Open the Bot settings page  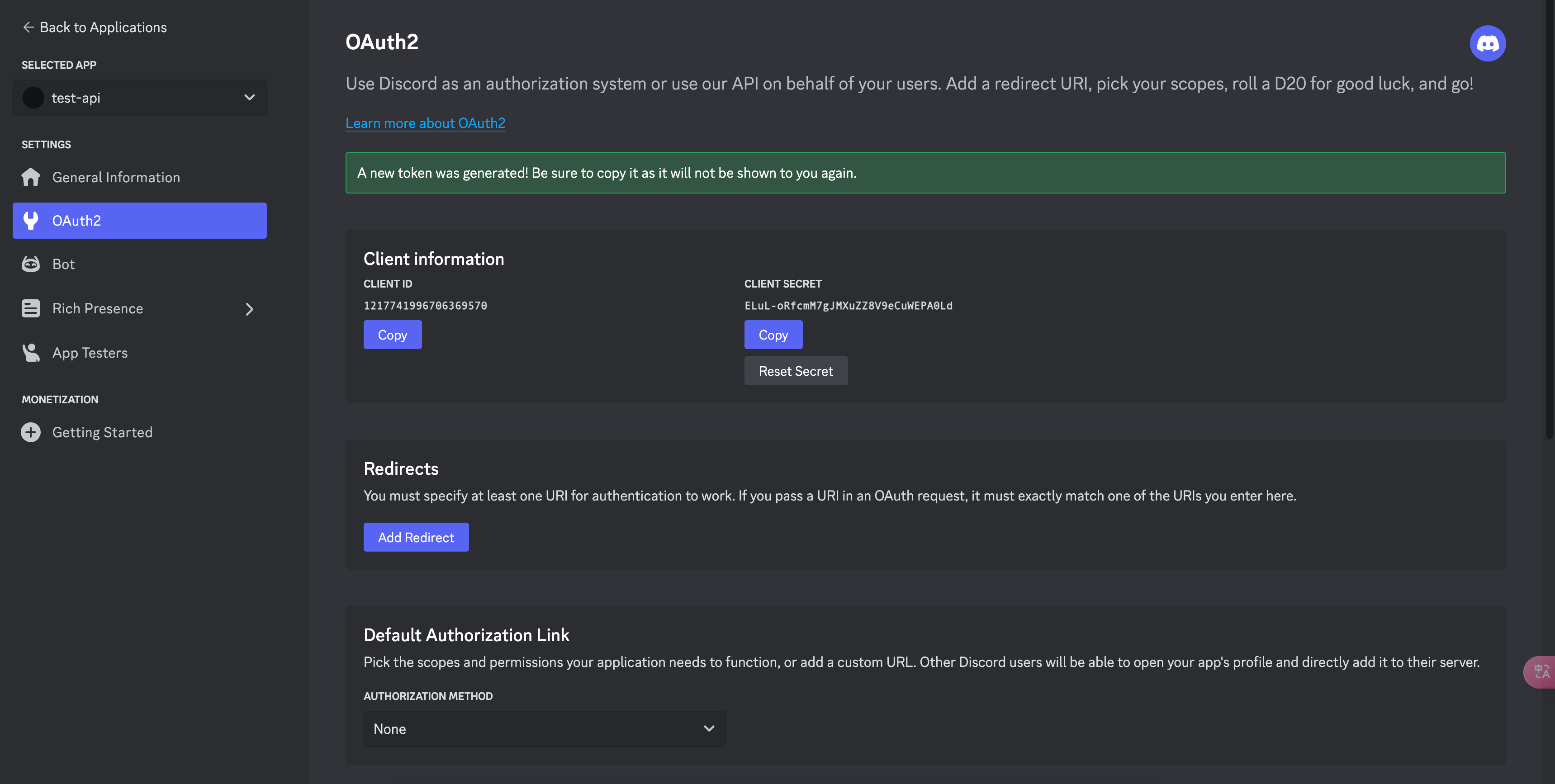click(x=139, y=264)
